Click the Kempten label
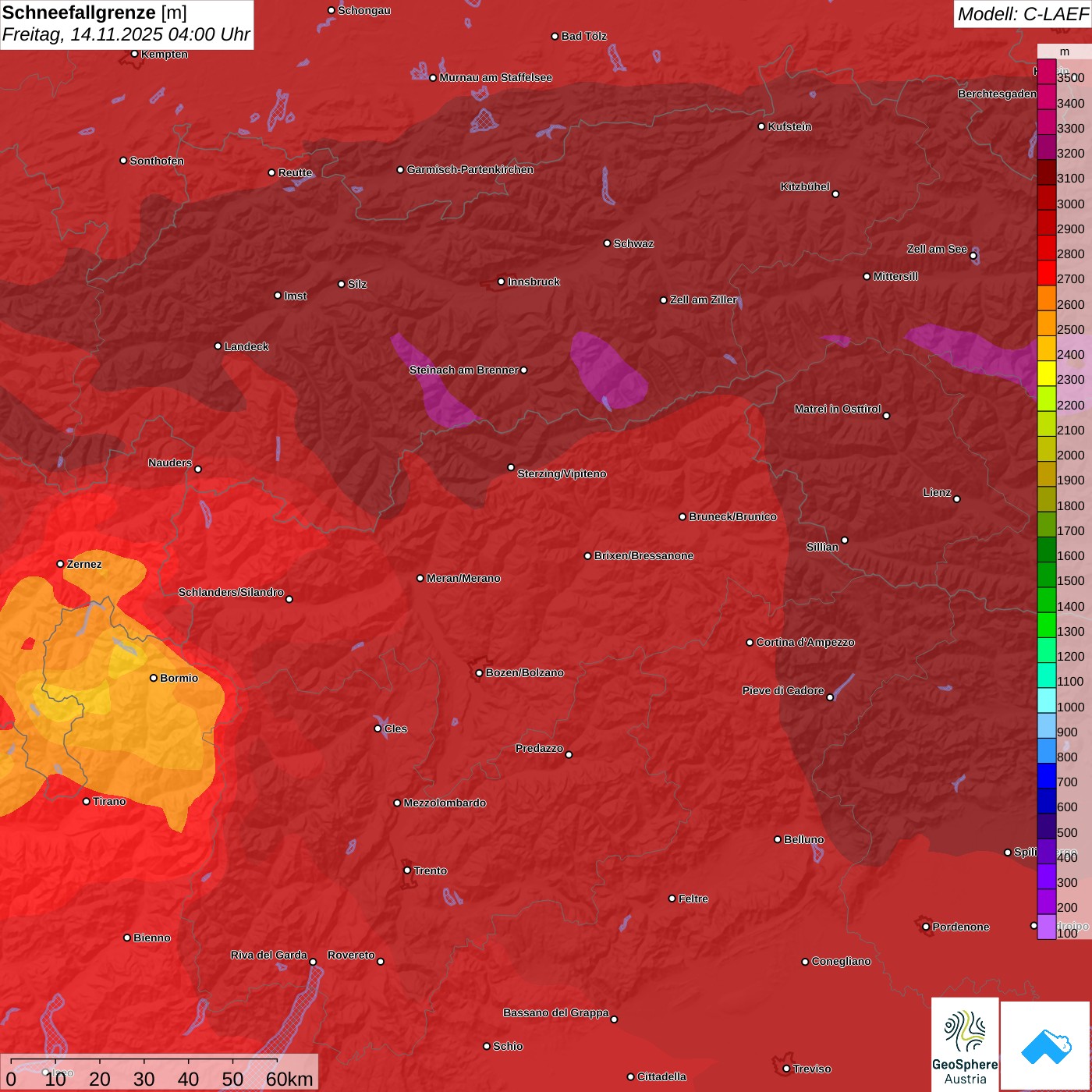The height and width of the screenshot is (1092, 1092). 165,55
